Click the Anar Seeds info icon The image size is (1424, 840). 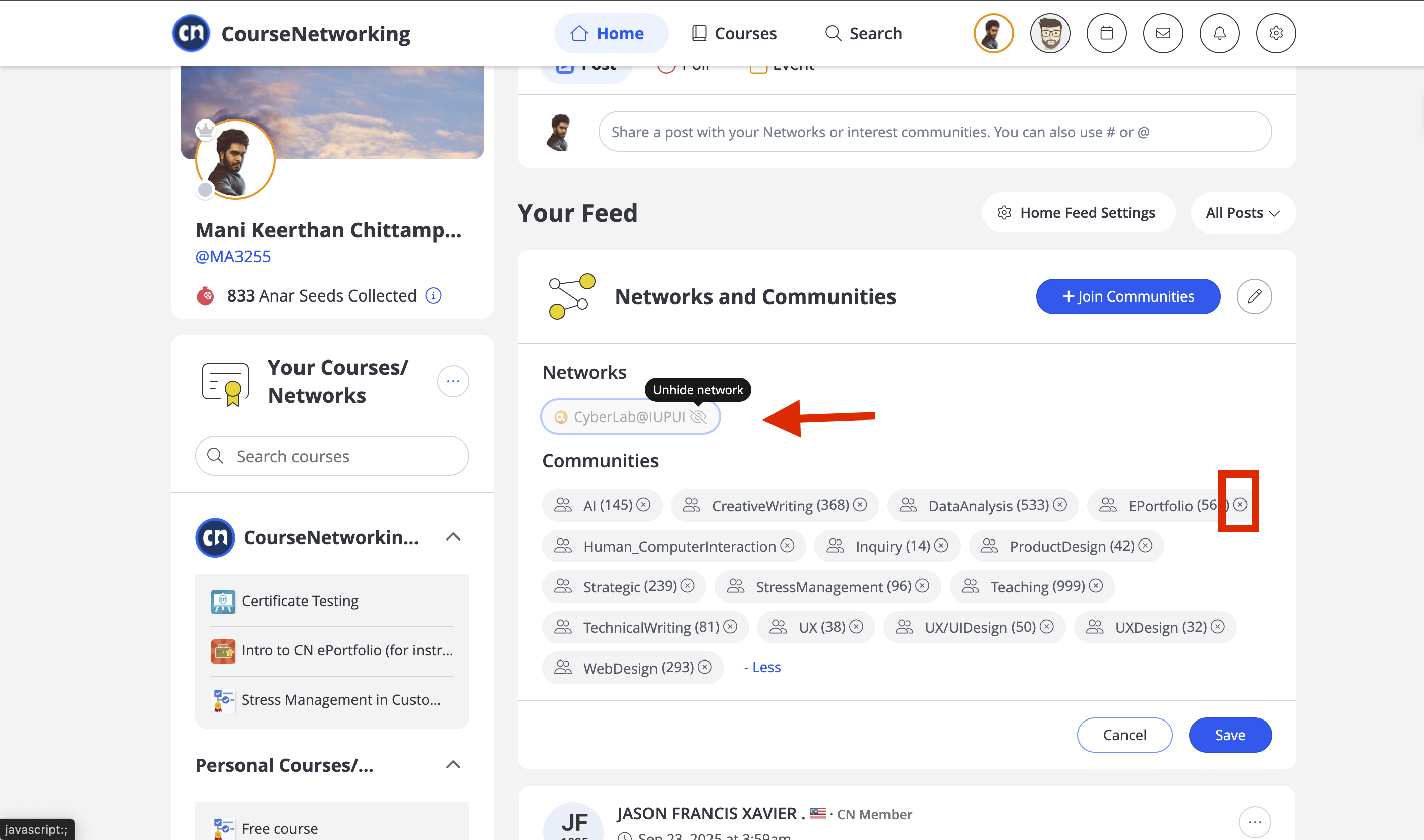pyautogui.click(x=434, y=295)
